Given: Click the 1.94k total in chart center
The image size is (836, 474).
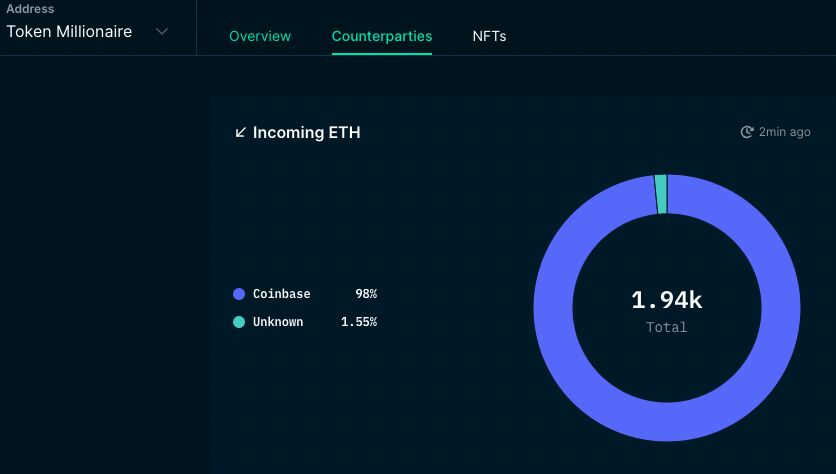Looking at the screenshot, I should (x=666, y=300).
